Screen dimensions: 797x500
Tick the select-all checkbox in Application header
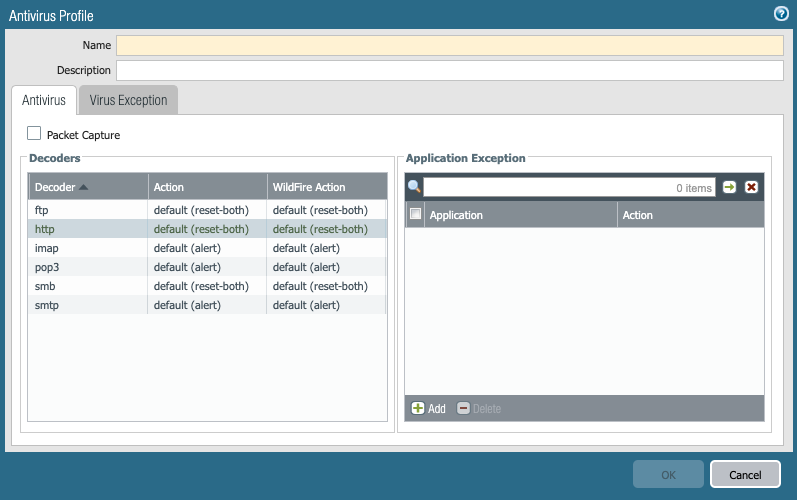(415, 214)
